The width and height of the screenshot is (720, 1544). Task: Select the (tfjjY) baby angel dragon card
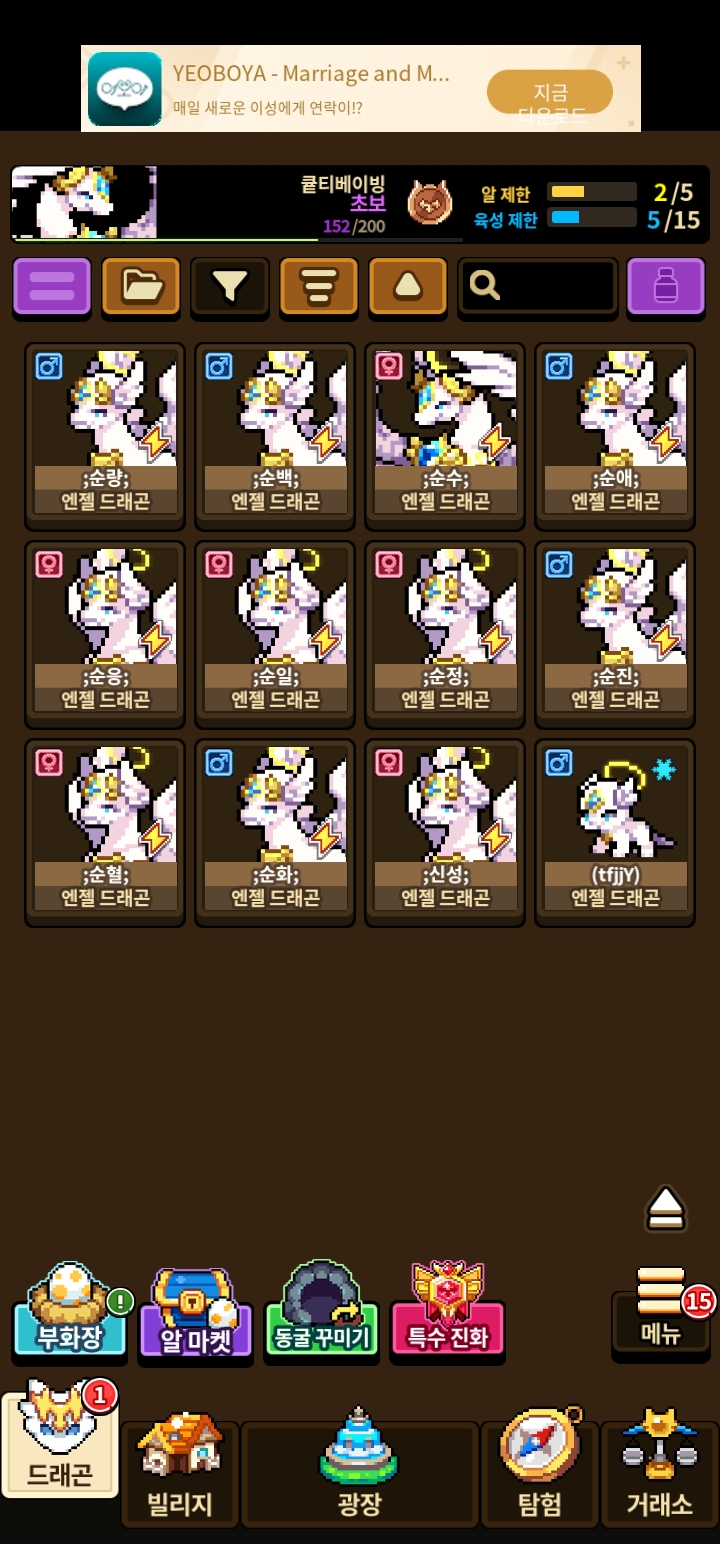click(x=615, y=833)
